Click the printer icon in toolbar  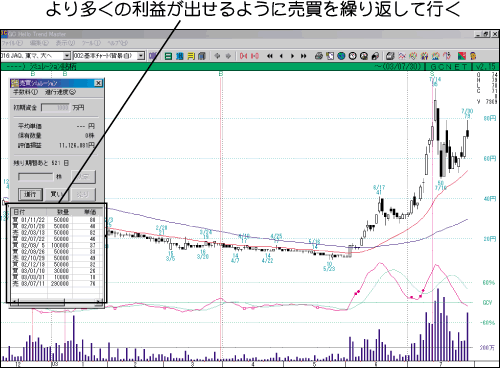click(319, 56)
